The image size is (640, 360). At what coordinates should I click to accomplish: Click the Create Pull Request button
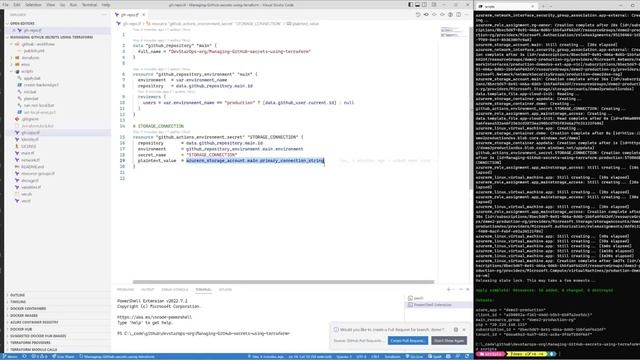pos(408,340)
